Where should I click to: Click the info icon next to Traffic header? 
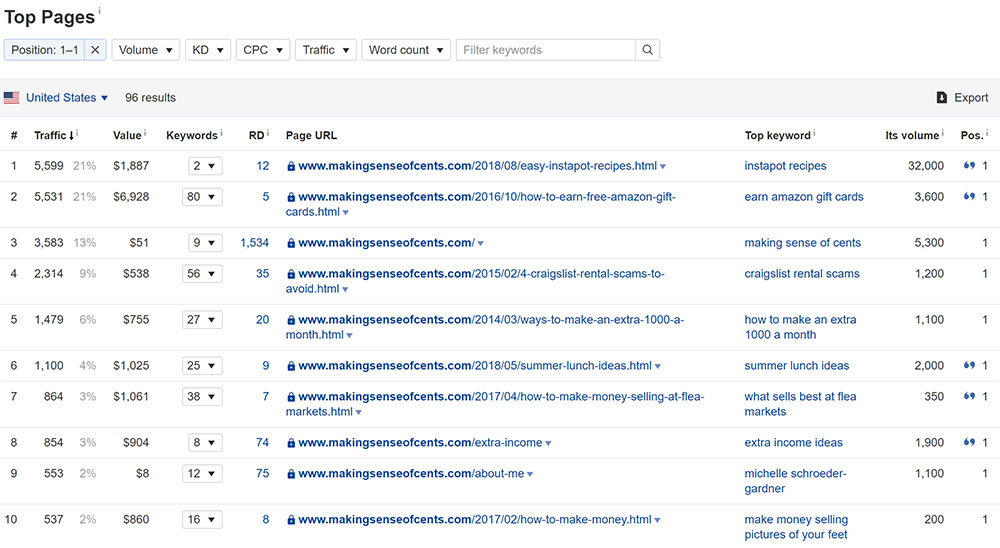tap(77, 133)
